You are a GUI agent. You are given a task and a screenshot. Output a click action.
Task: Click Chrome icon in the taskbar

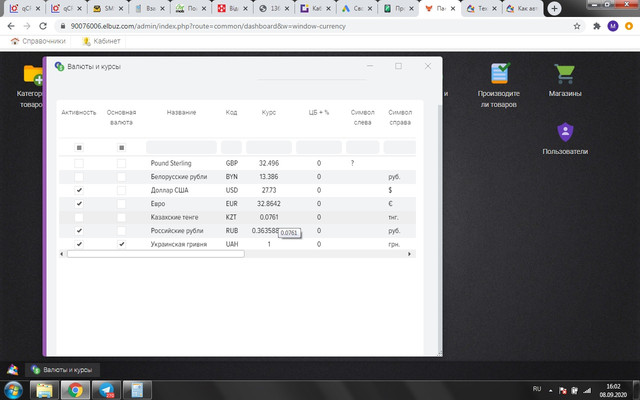[75, 390]
